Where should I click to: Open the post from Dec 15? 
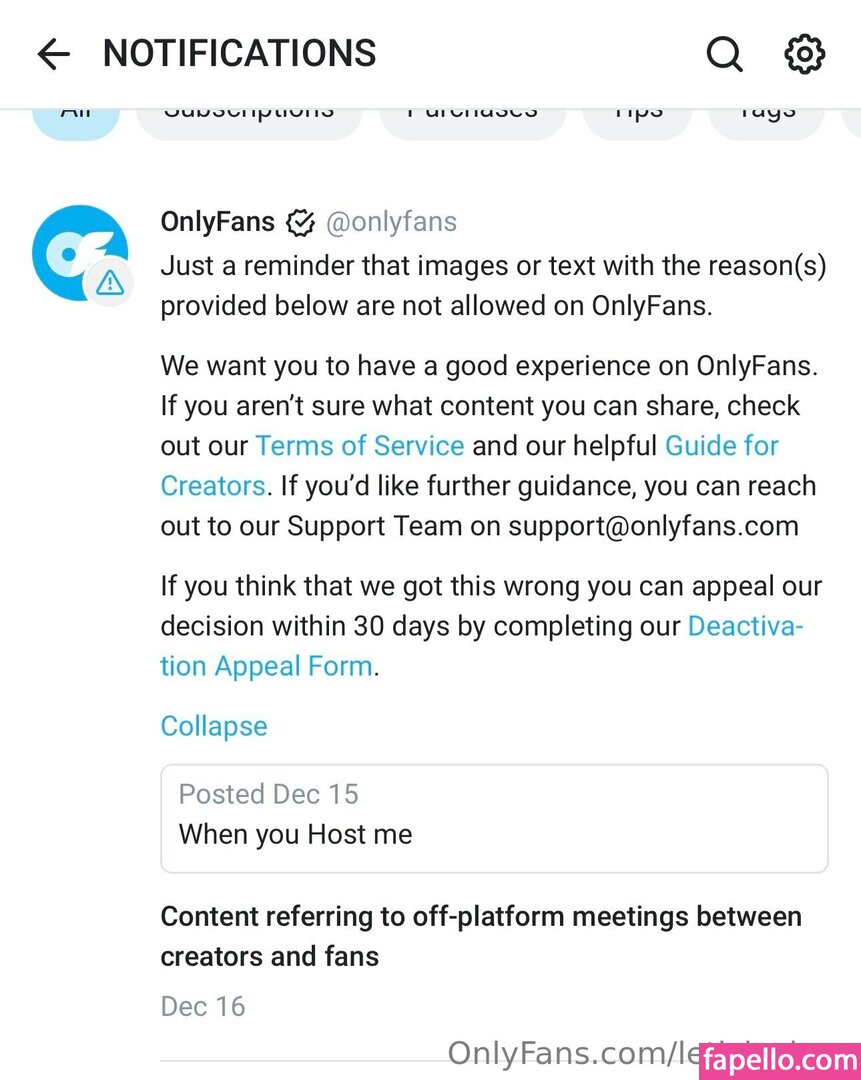pyautogui.click(x=494, y=819)
